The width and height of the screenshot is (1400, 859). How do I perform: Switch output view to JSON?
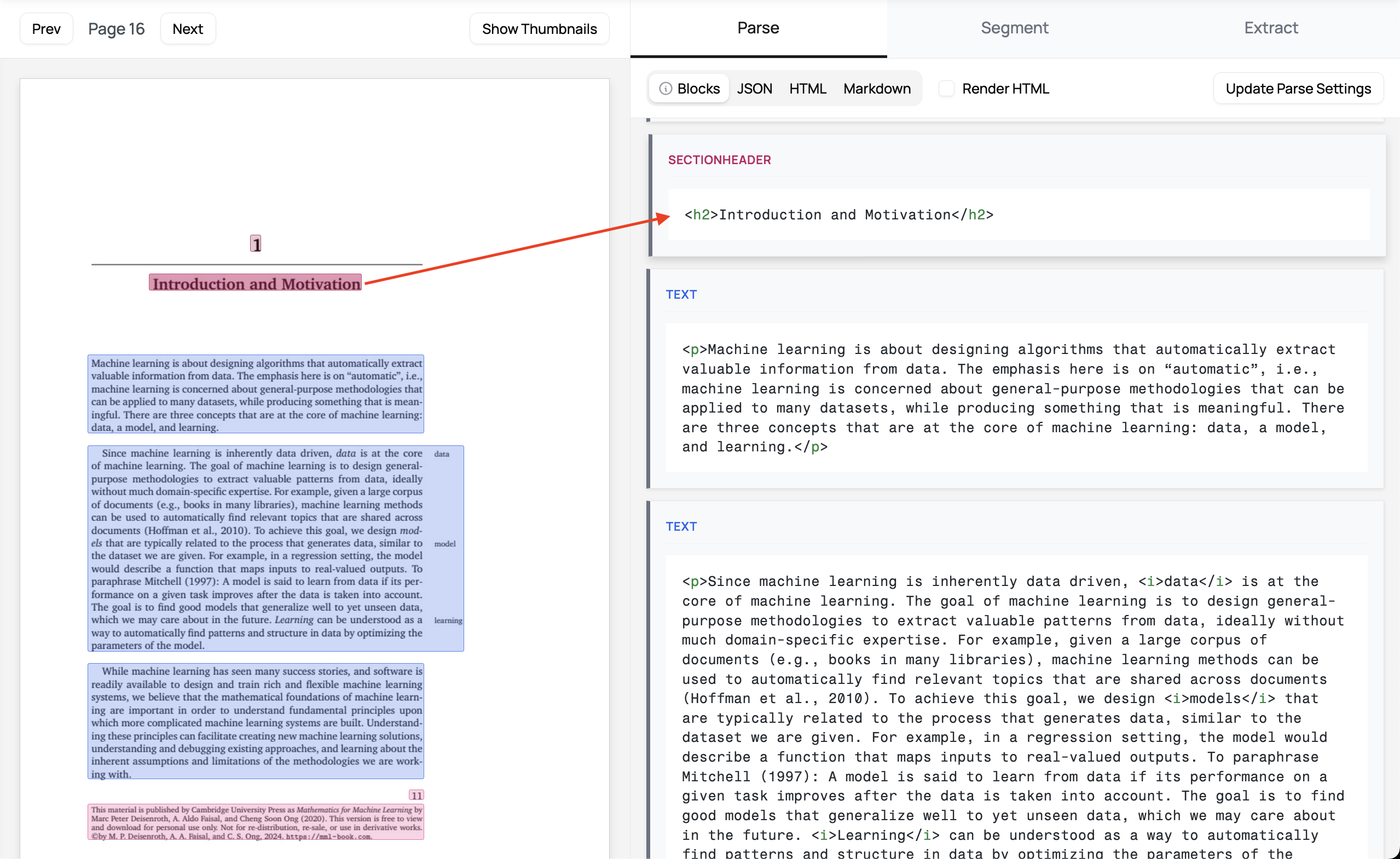pos(754,89)
